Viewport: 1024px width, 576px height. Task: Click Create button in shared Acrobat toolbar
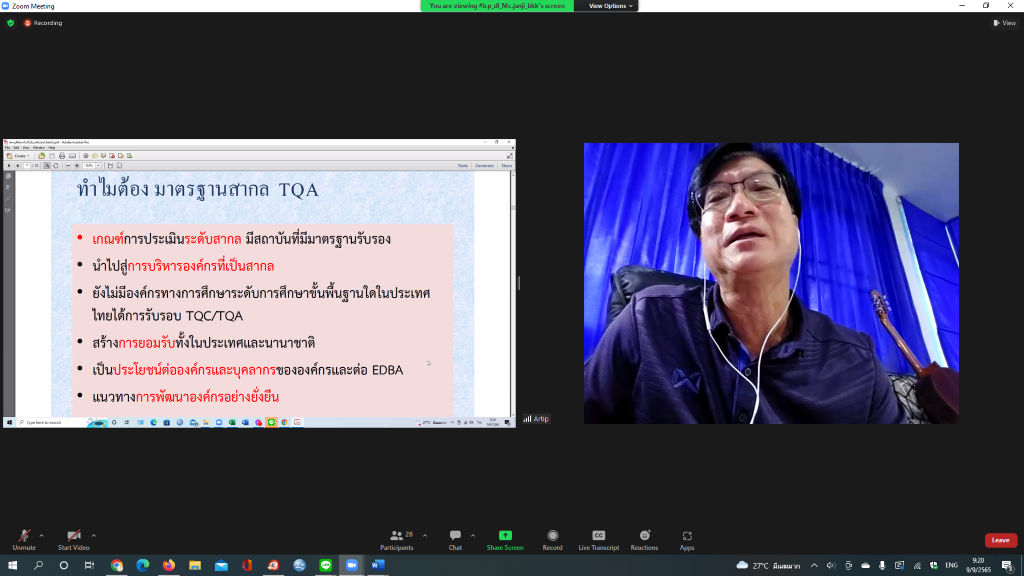[x=18, y=156]
